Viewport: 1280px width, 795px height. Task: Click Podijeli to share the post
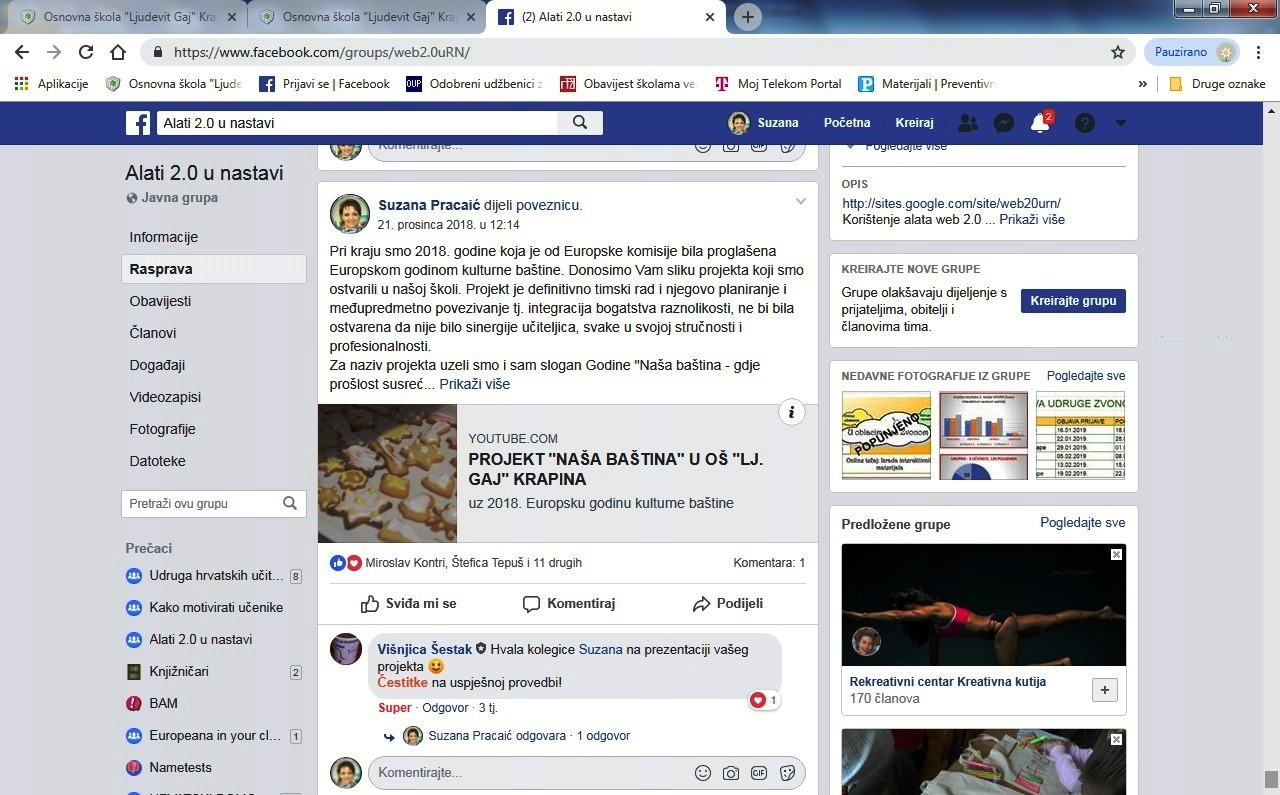[728, 604]
